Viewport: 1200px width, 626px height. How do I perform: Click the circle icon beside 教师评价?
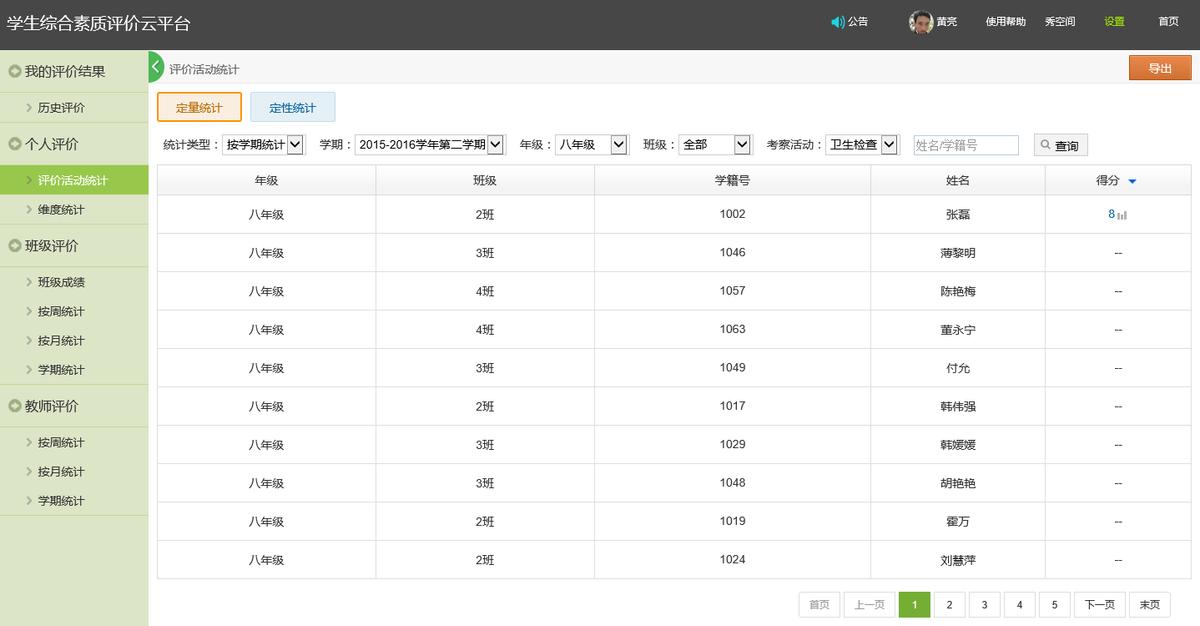pyautogui.click(x=14, y=406)
